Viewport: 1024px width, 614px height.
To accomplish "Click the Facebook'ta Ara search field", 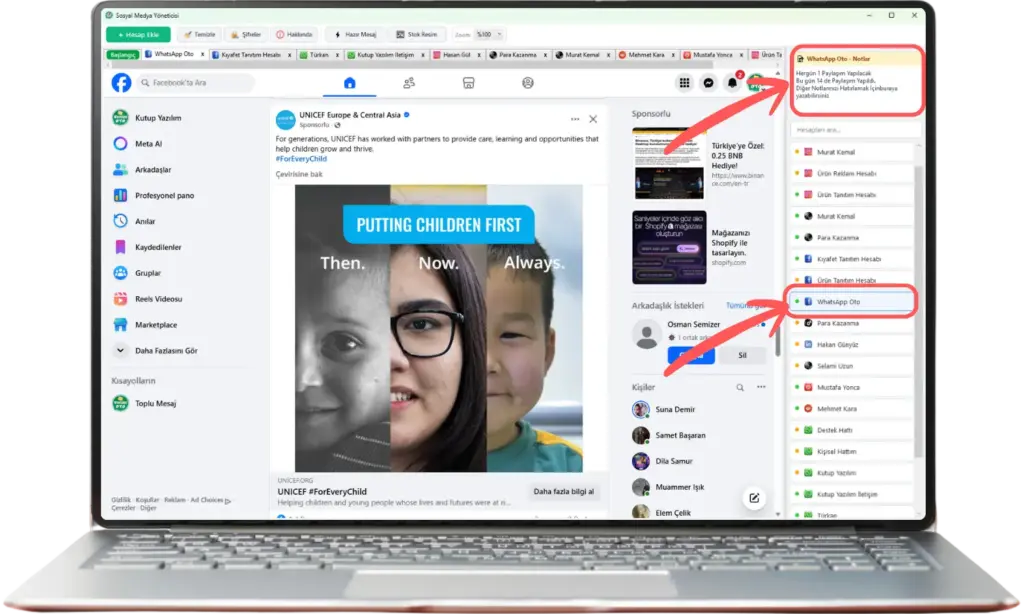I will tap(195, 83).
